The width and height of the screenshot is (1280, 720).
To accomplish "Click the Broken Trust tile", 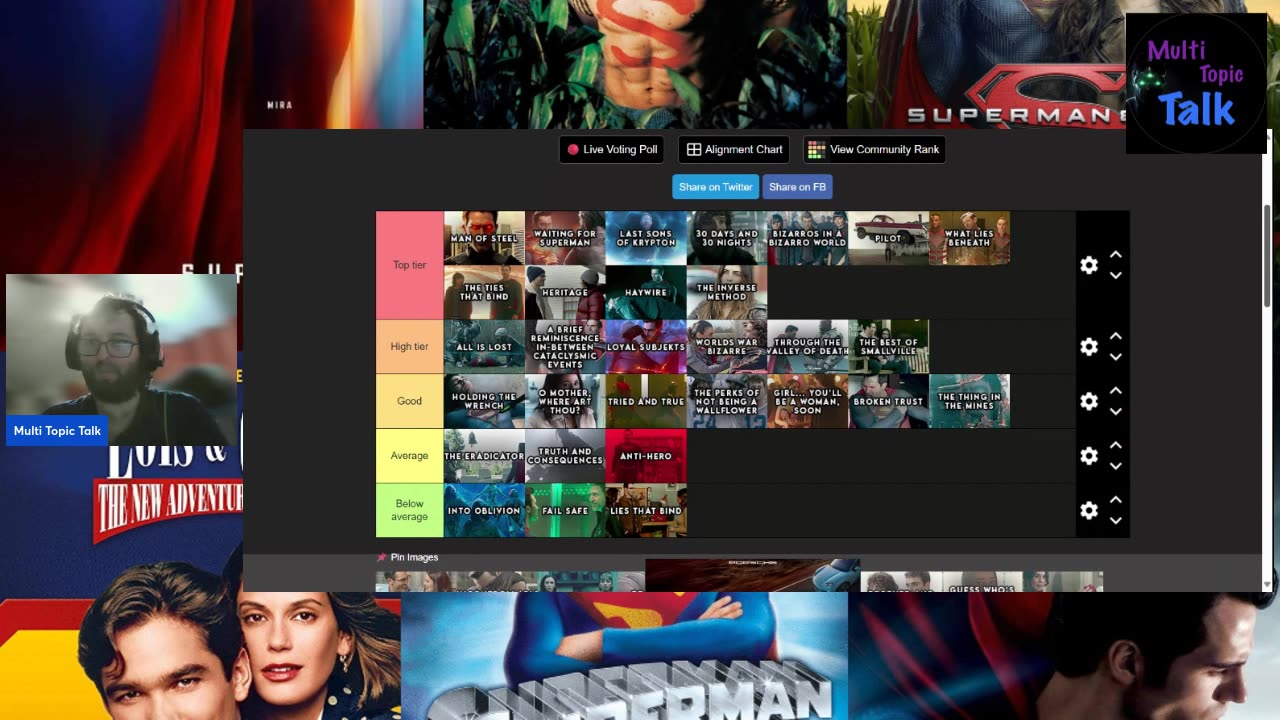I will click(889, 401).
